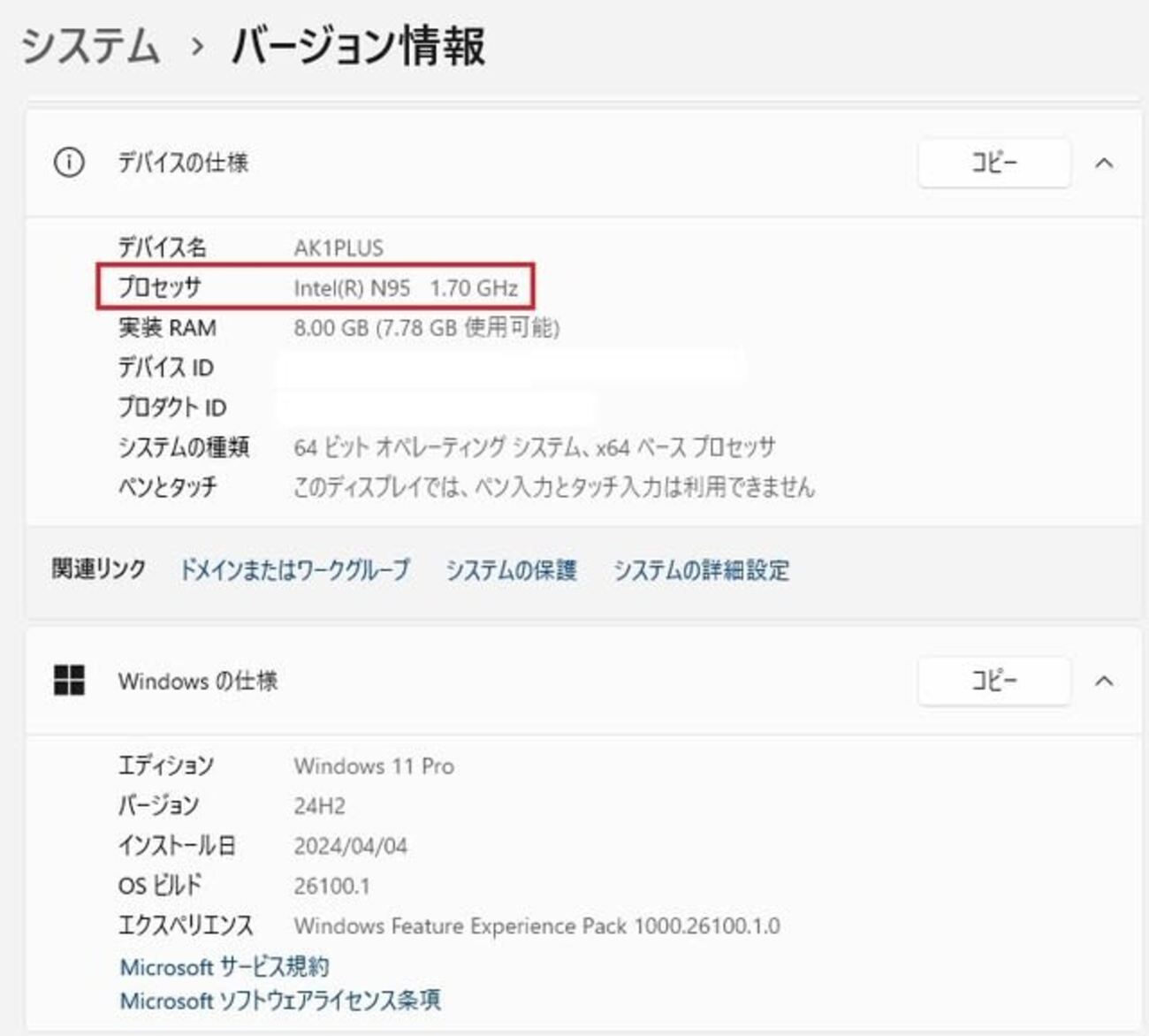Copy the Windows の仕様 details
Screen dimensions: 1149x1036
(994, 681)
